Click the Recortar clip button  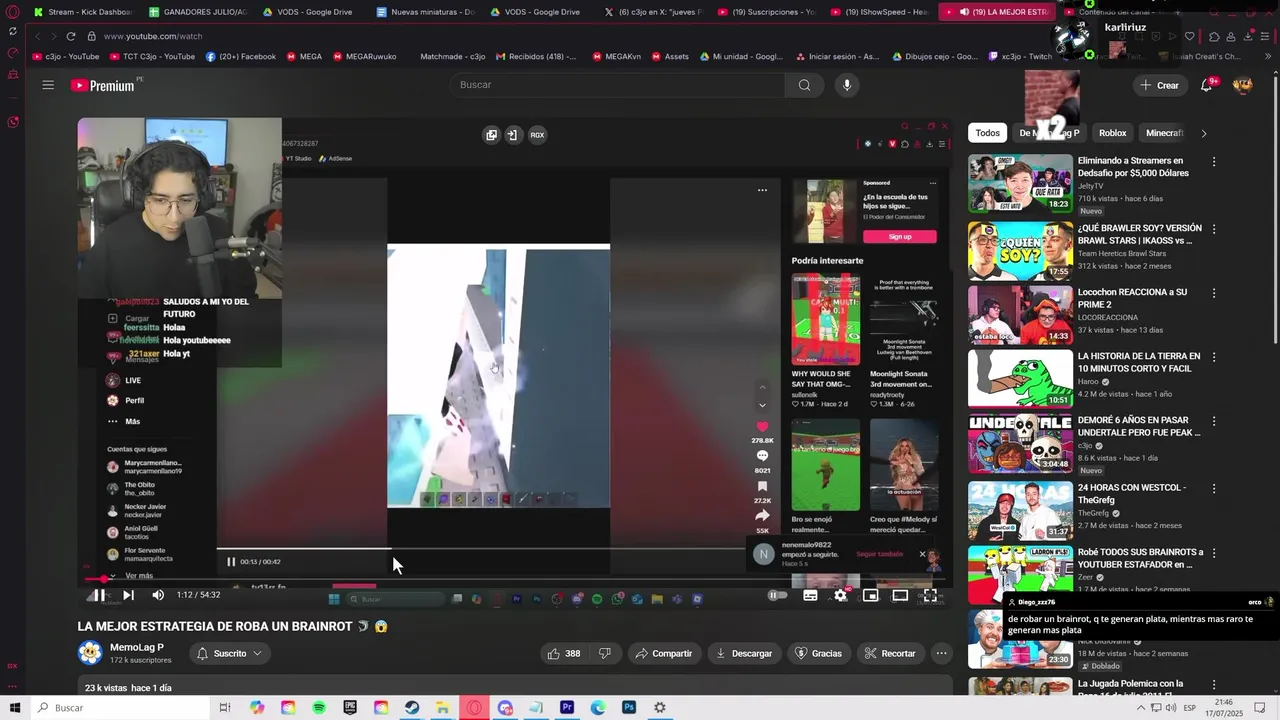coord(890,653)
